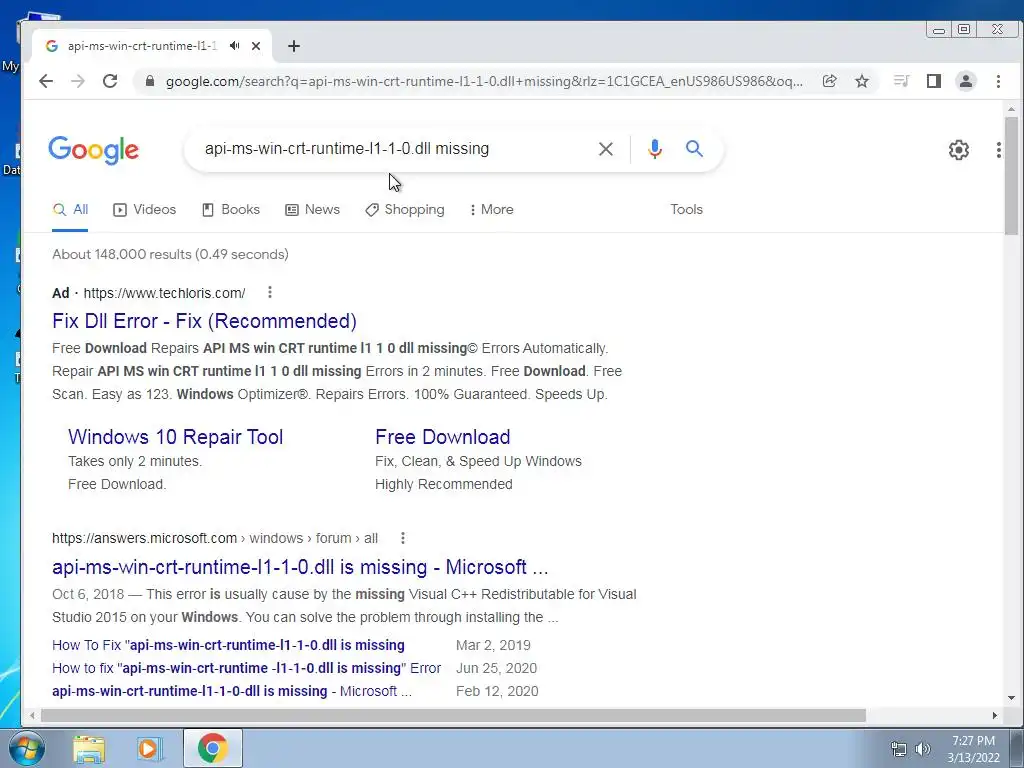Screen dimensions: 1024x768
Task: Open the media control icon in toolbar
Action: (901, 81)
